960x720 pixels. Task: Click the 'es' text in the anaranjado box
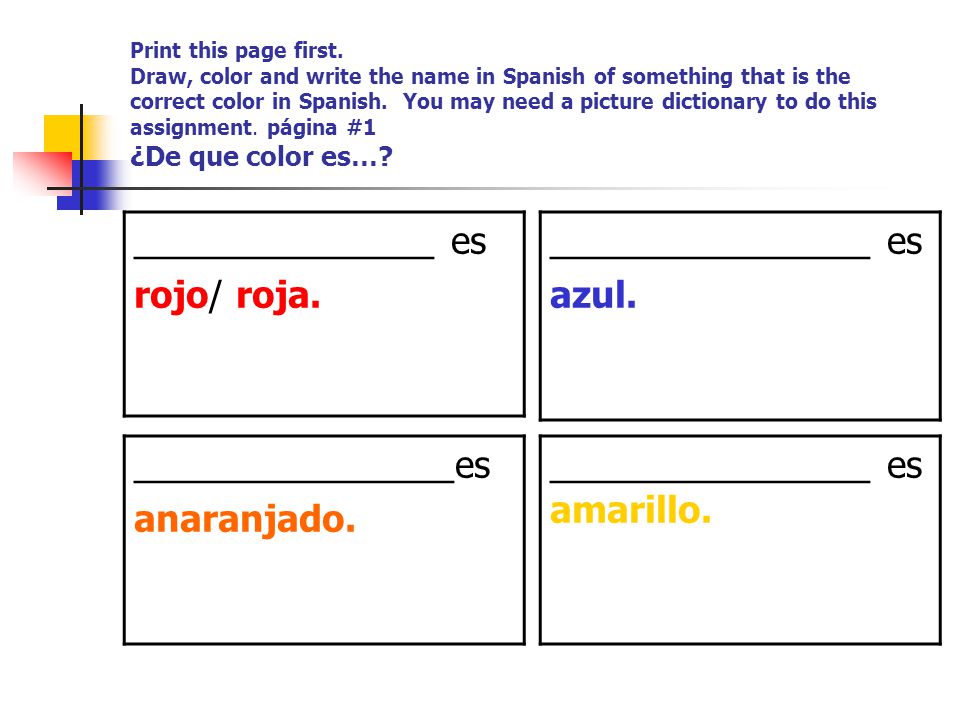(472, 467)
